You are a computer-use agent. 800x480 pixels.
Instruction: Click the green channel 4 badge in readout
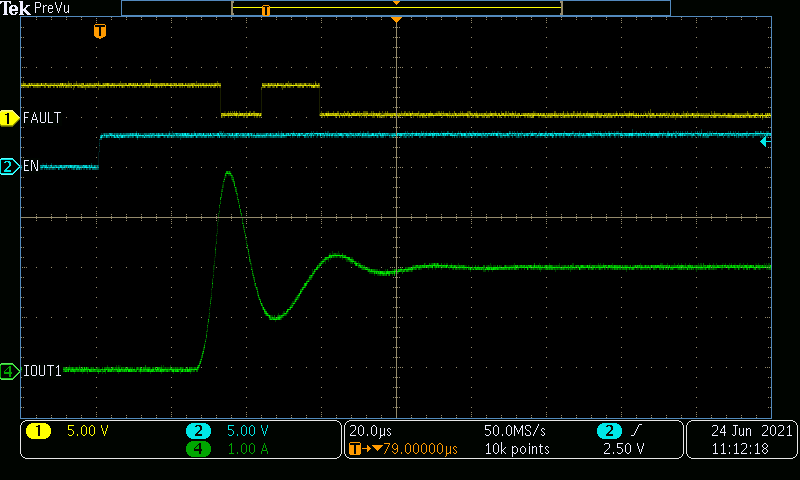[198, 449]
